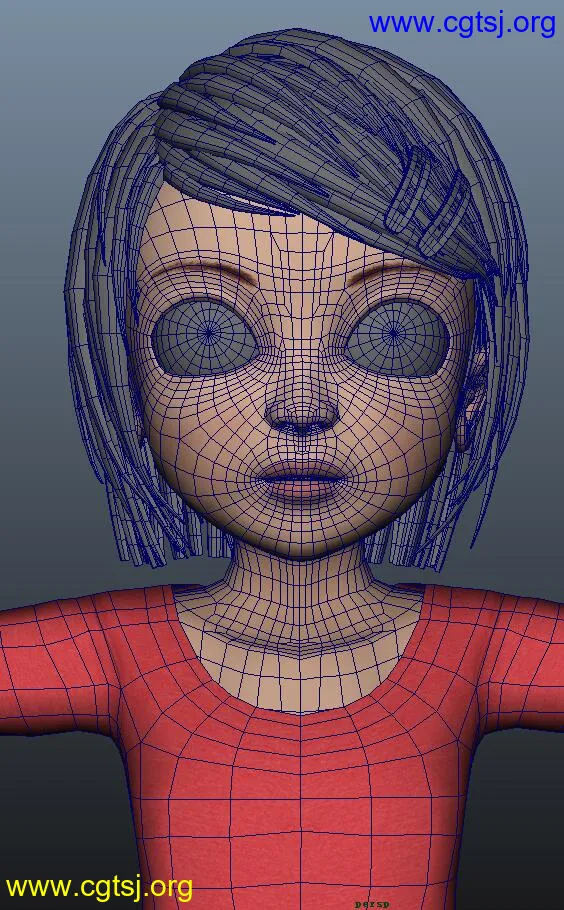Select the character's right-side eyeball mesh

[398, 337]
